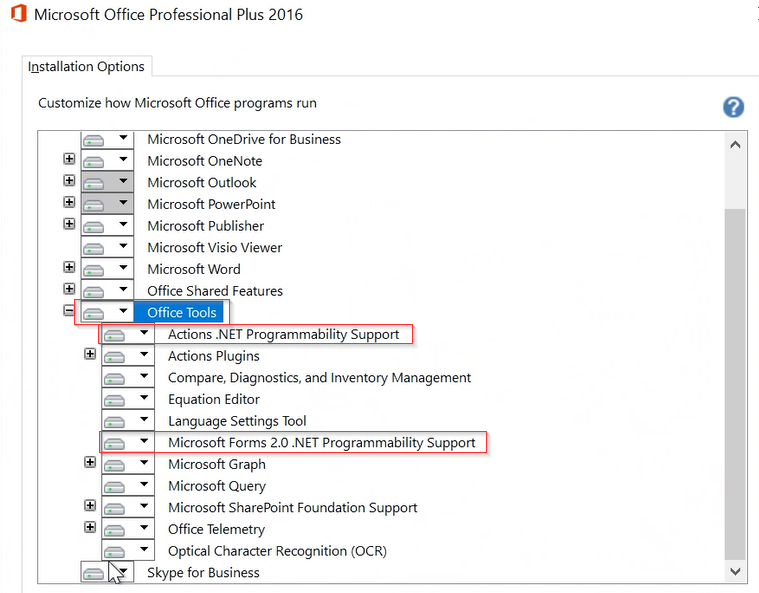Expand the Office Telemetry node

pyautogui.click(x=90, y=527)
